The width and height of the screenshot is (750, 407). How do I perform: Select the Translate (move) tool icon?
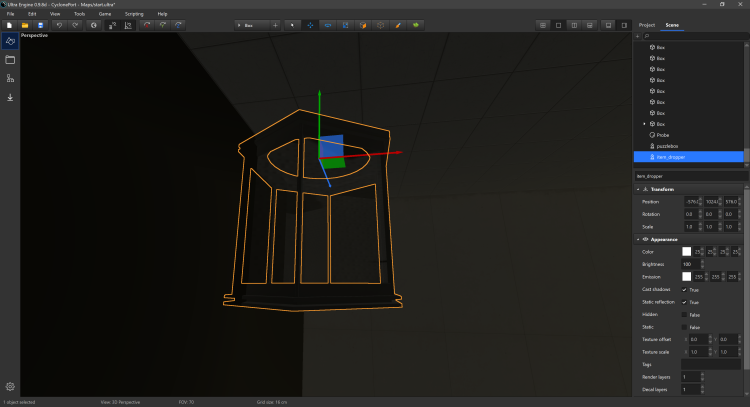pos(309,24)
